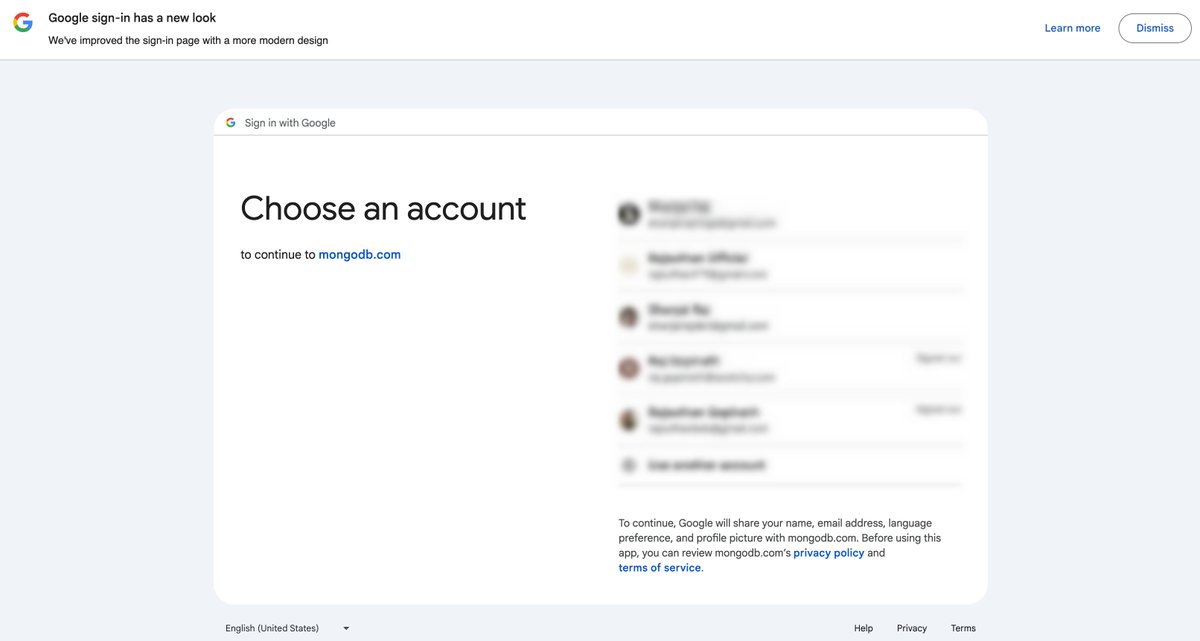Dismiss the new look banner
The width and height of the screenshot is (1200, 641).
[1155, 28]
